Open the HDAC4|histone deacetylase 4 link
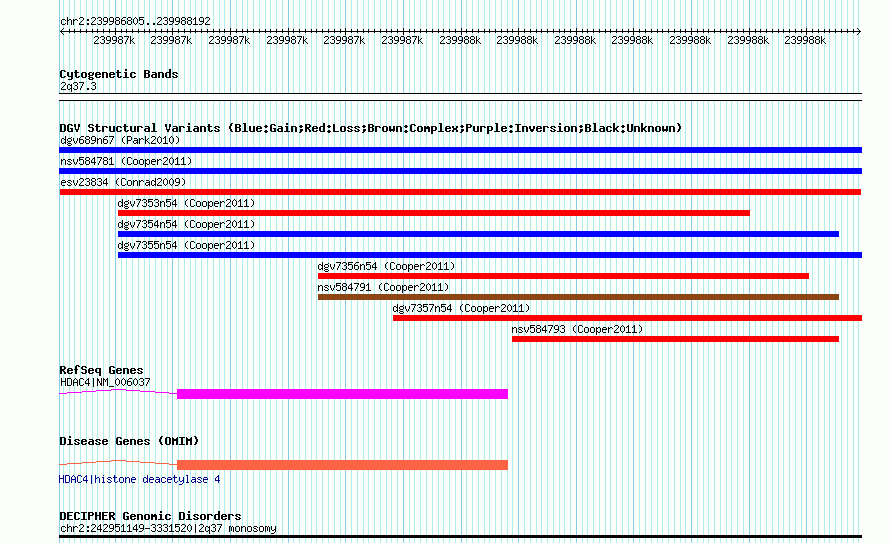This screenshot has height=543, width=890. coord(140,479)
